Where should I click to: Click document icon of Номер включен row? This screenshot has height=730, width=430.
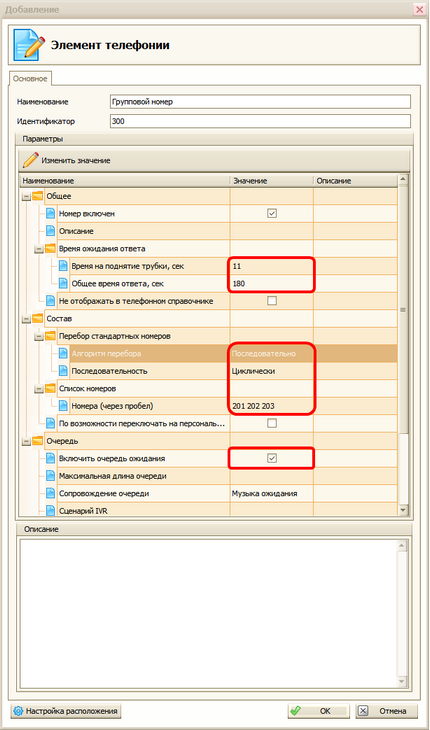coord(50,214)
